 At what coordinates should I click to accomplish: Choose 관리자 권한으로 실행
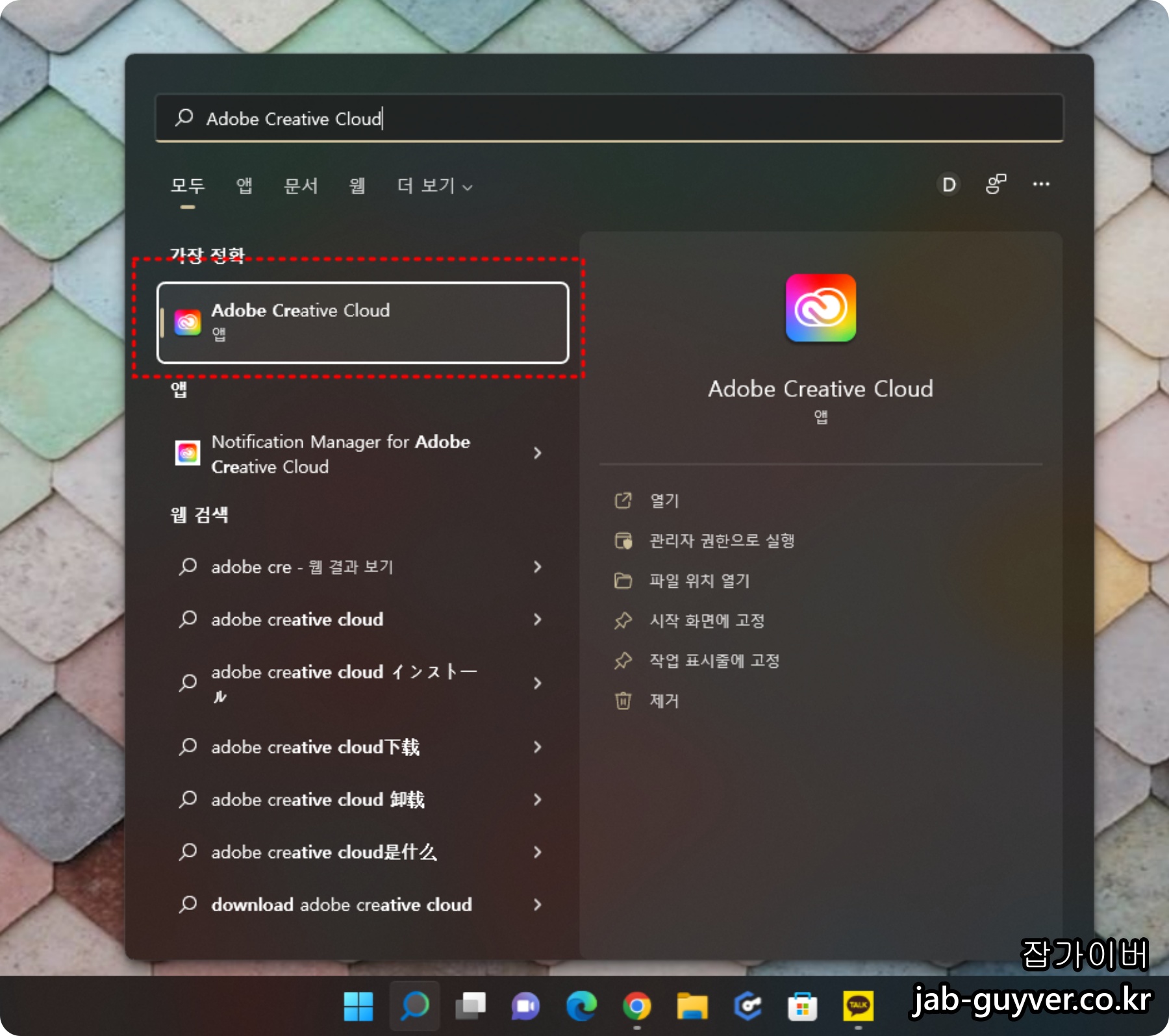click(x=722, y=540)
